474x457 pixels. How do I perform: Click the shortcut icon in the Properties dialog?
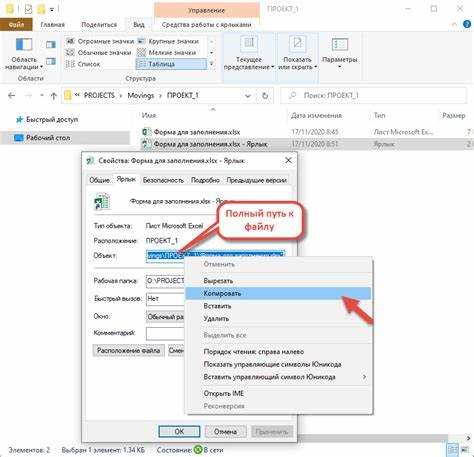[x=102, y=202]
